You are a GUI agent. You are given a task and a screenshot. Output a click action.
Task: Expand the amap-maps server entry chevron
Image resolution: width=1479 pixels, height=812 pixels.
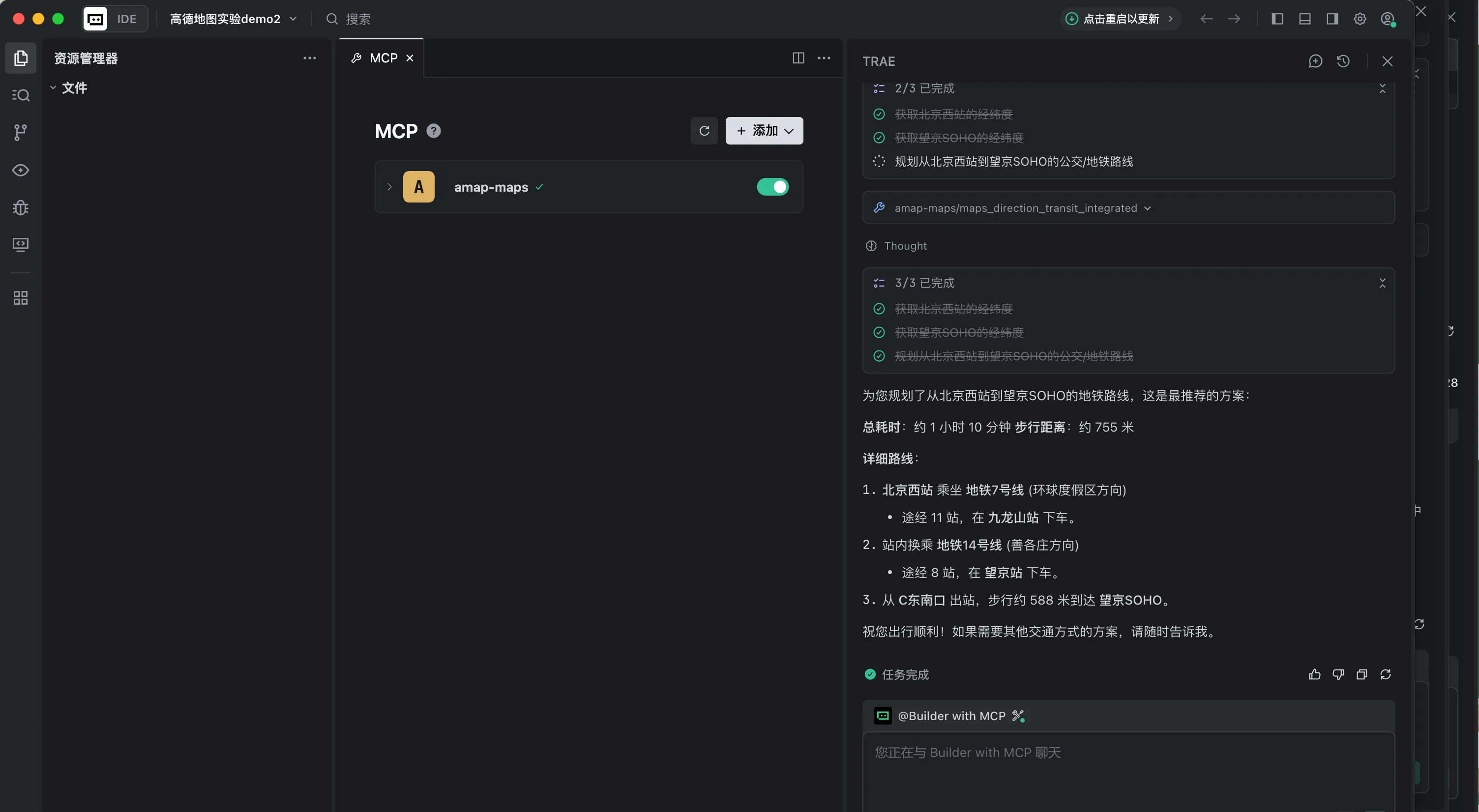point(389,187)
